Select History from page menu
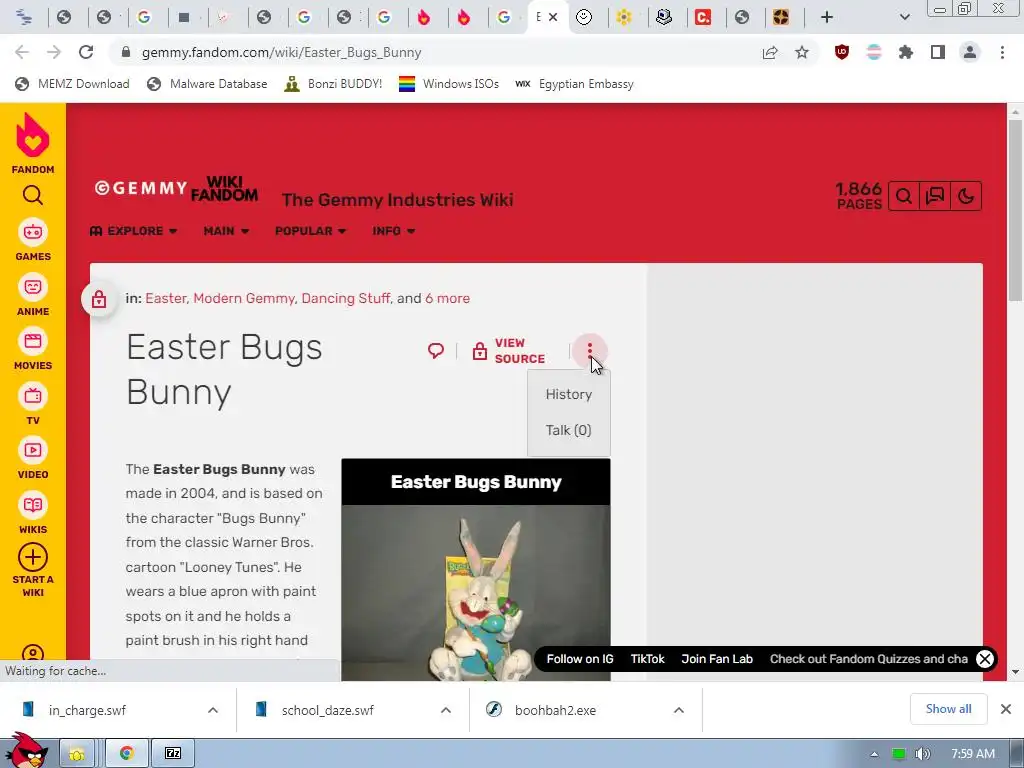The width and height of the screenshot is (1024, 768). (569, 394)
